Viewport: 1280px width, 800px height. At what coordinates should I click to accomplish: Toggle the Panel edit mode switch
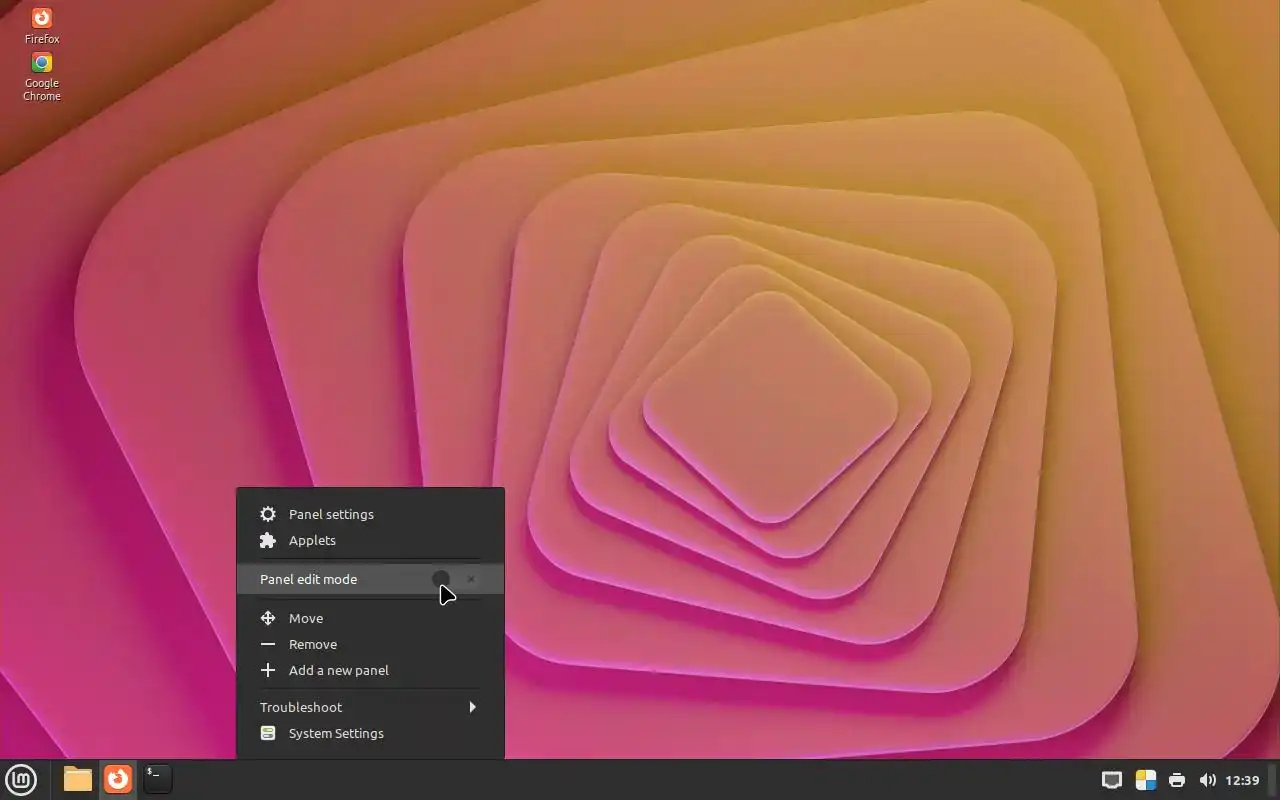455,579
